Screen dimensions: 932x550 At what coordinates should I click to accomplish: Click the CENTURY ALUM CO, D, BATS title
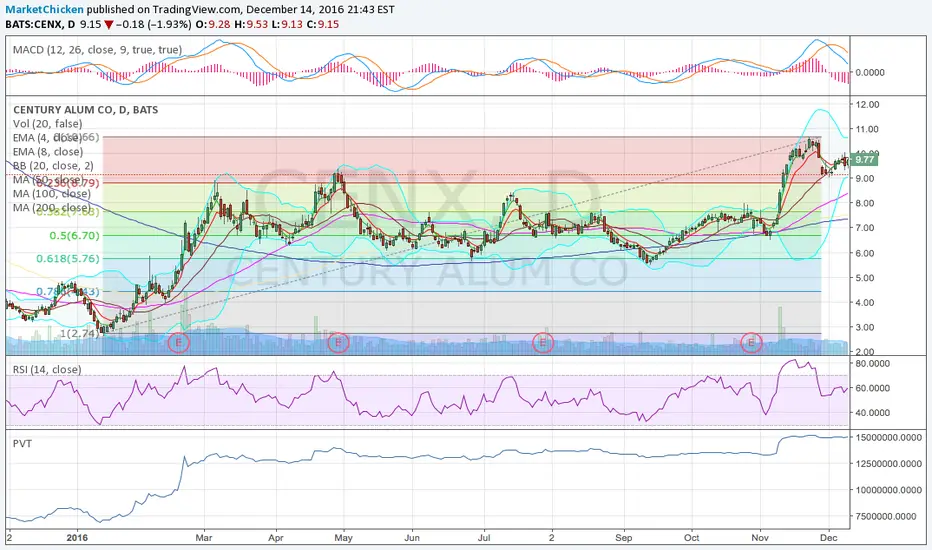point(86,110)
